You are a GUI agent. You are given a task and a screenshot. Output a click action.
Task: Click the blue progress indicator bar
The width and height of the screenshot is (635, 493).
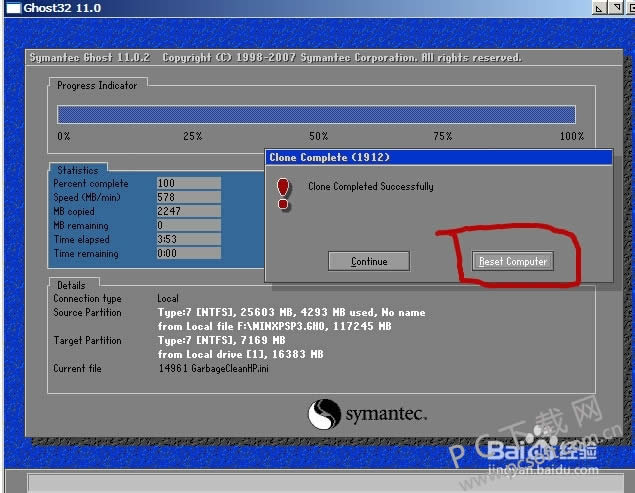tap(316, 114)
